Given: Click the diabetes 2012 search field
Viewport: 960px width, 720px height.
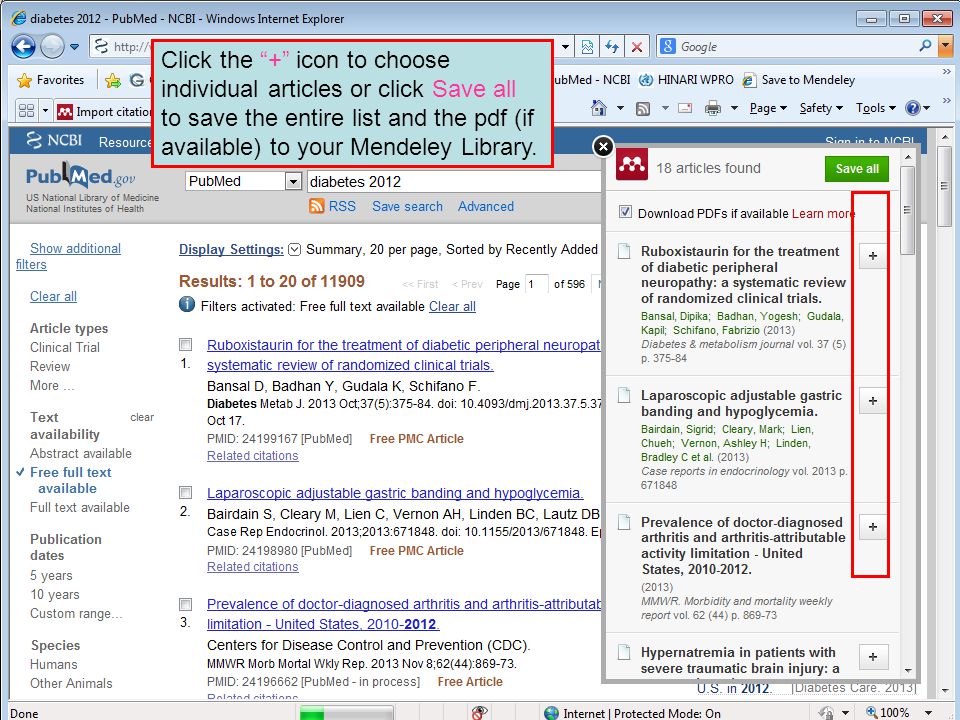Looking at the screenshot, I should [453, 182].
